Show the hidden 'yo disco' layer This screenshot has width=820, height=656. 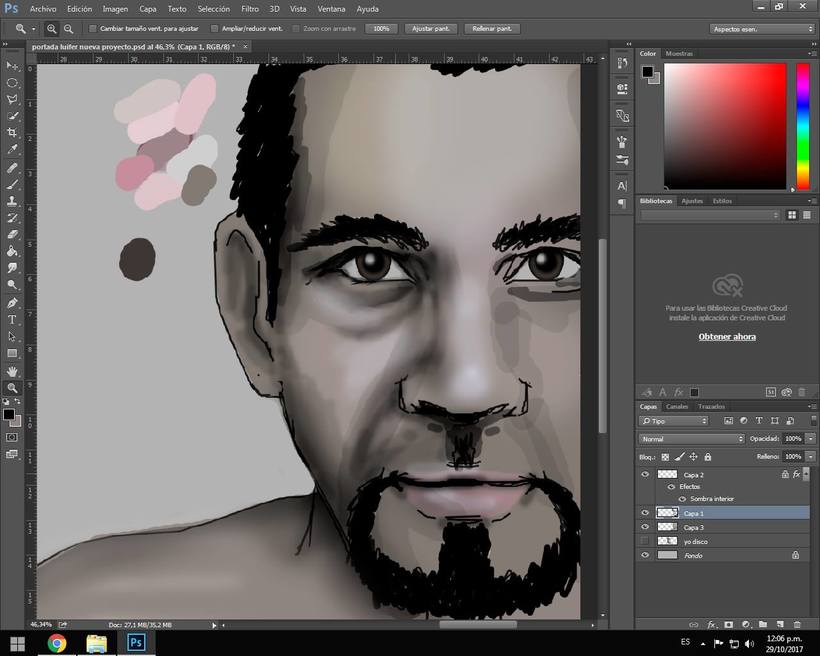[644, 540]
